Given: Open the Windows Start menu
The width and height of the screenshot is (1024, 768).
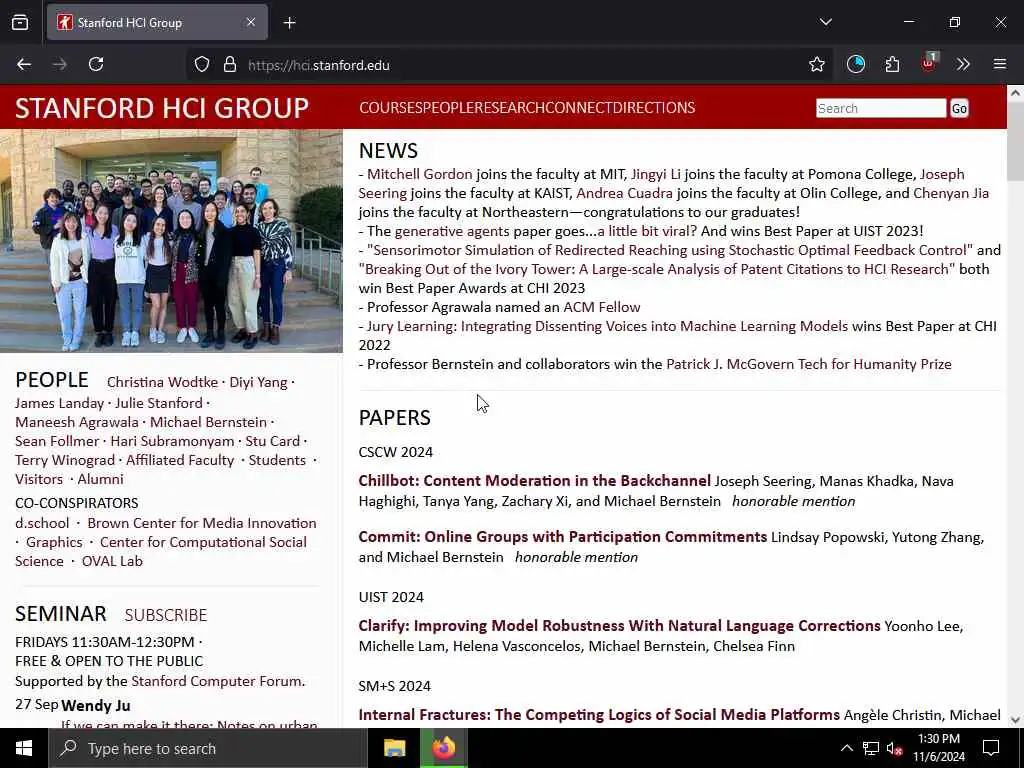Looking at the screenshot, I should tap(24, 748).
